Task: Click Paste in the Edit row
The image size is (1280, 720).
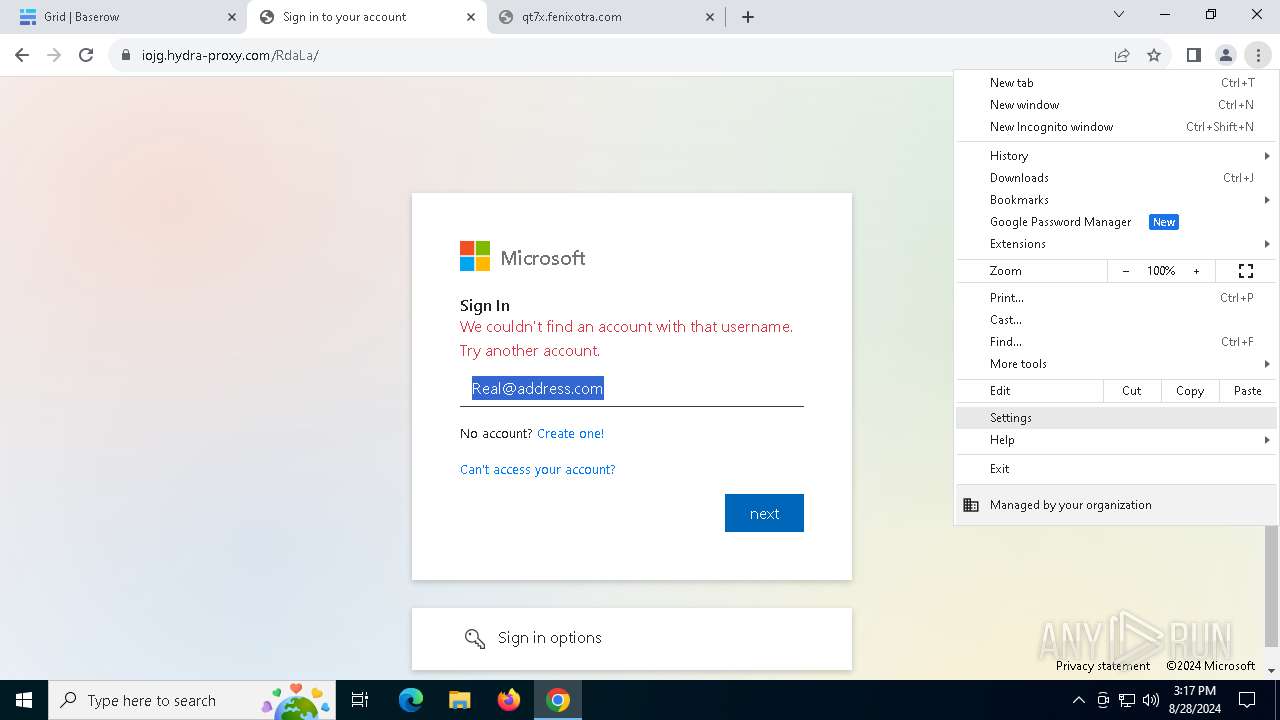Action: point(1248,391)
